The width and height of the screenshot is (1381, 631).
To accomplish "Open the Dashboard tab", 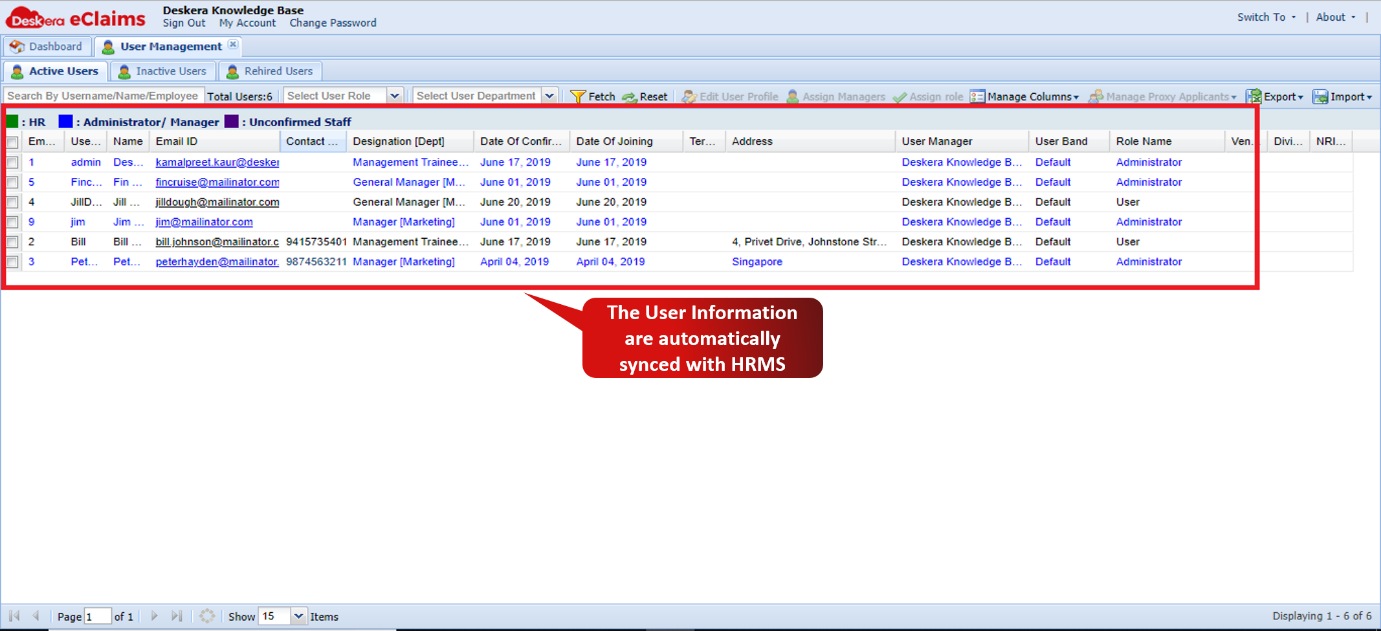I will pyautogui.click(x=46, y=45).
